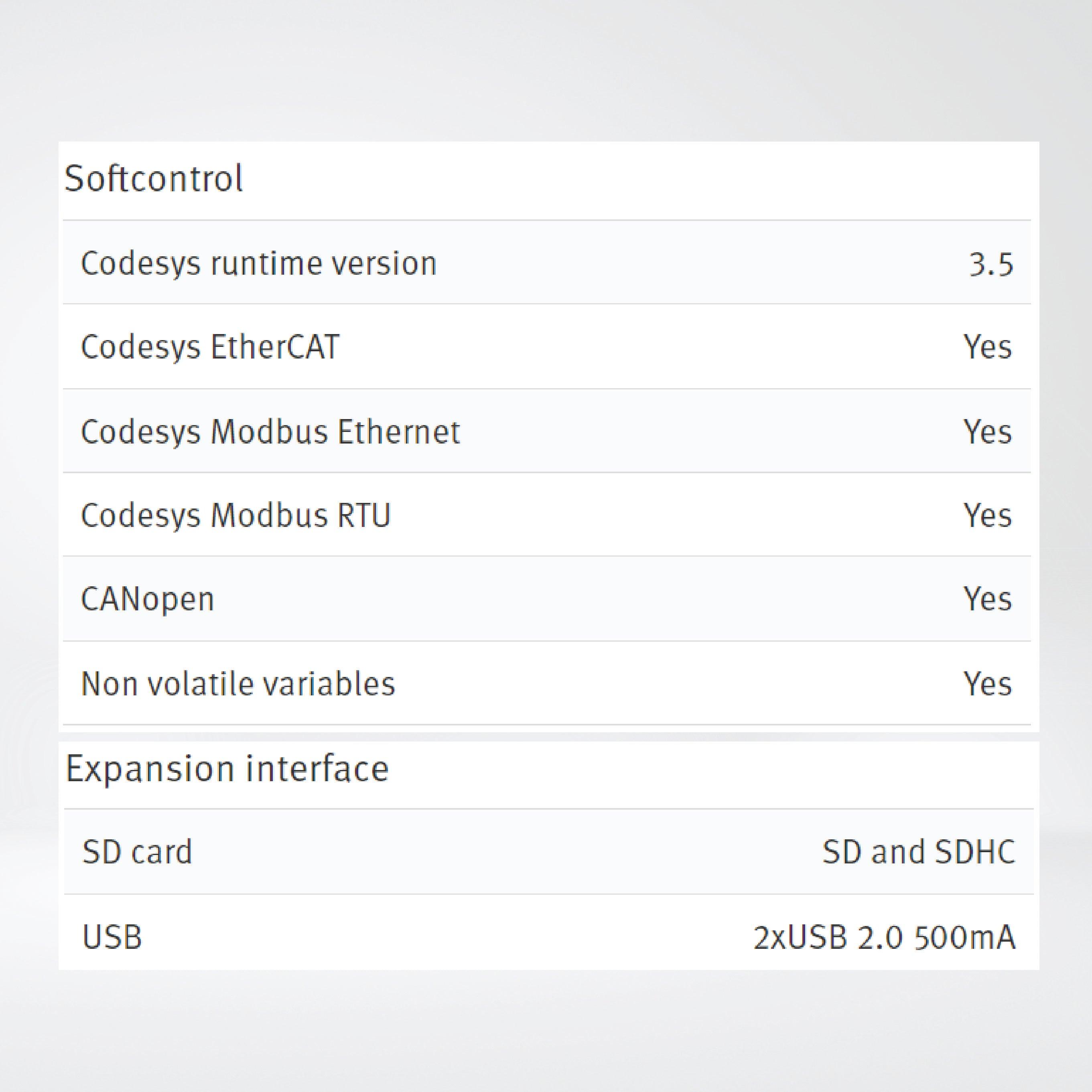
Task: Click the Softcontrol section heading
Action: (153, 178)
